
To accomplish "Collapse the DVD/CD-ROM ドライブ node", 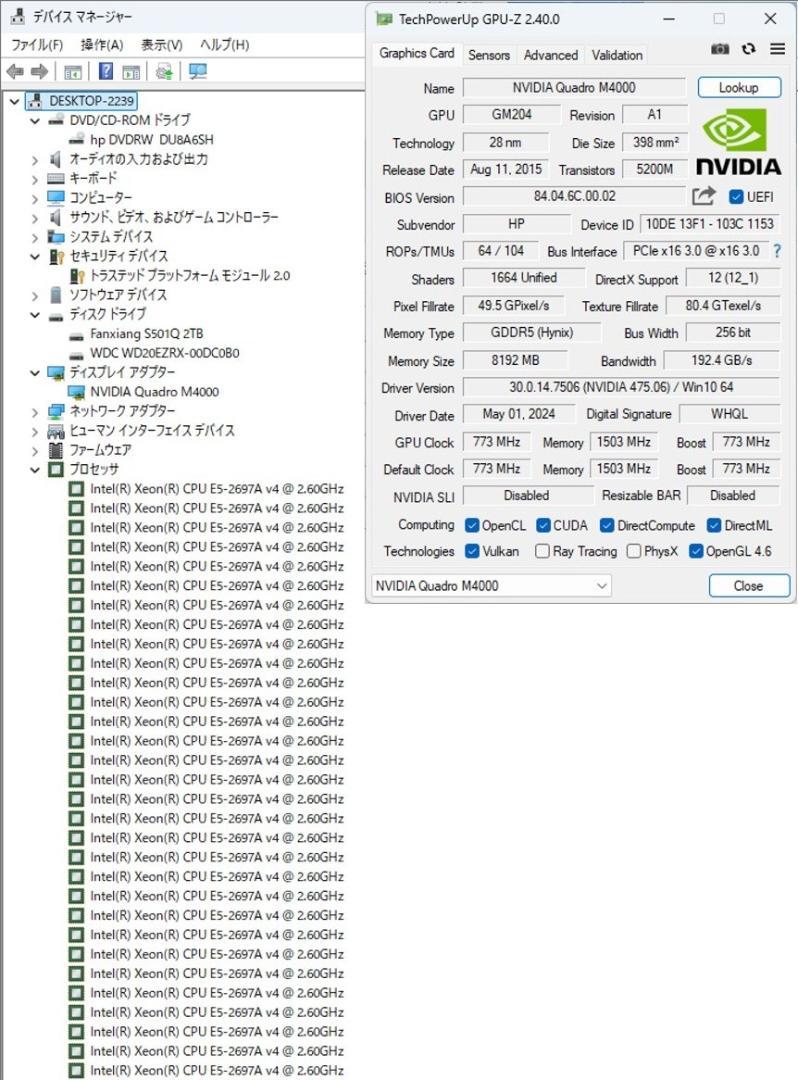I will click(x=35, y=121).
